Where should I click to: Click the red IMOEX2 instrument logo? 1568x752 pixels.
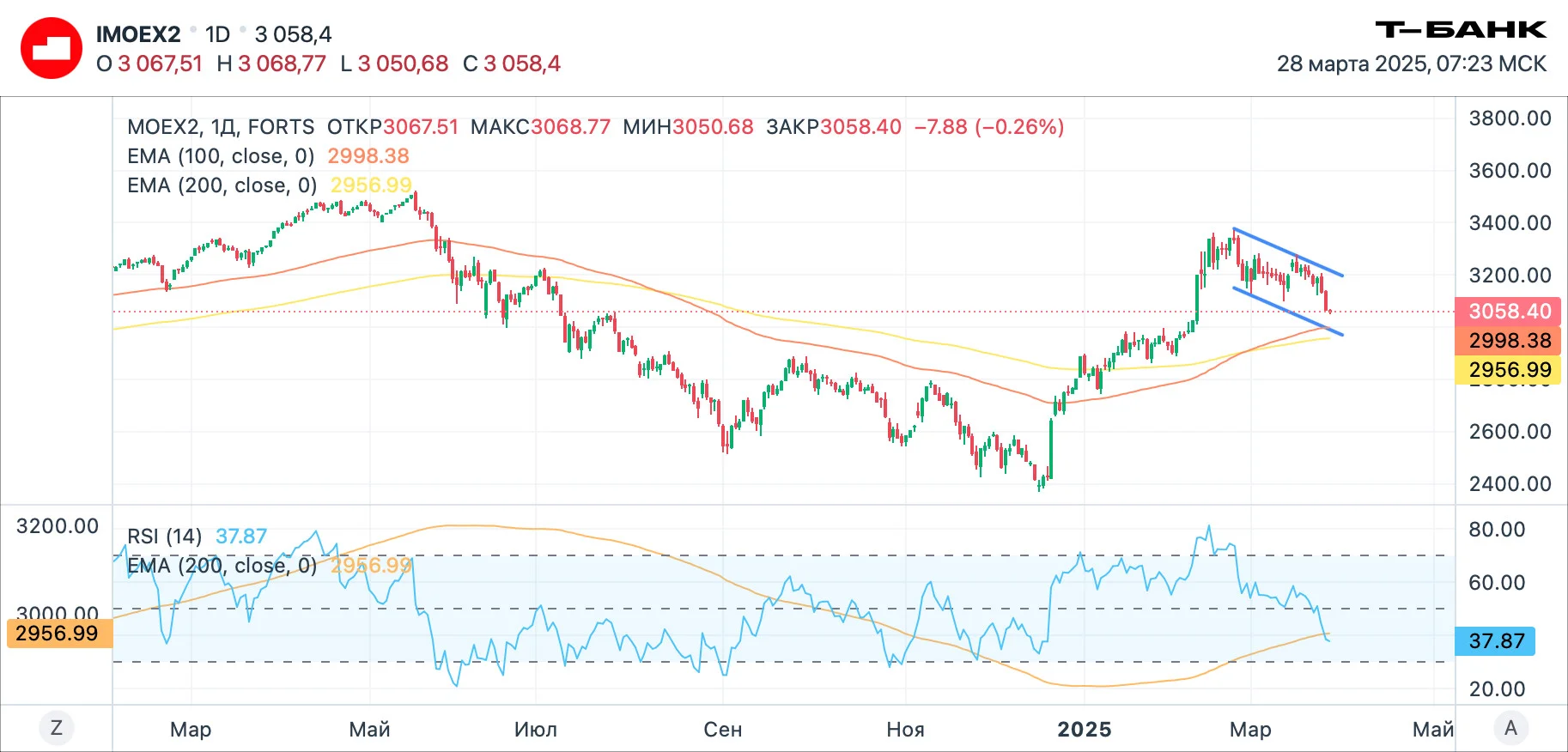52,48
